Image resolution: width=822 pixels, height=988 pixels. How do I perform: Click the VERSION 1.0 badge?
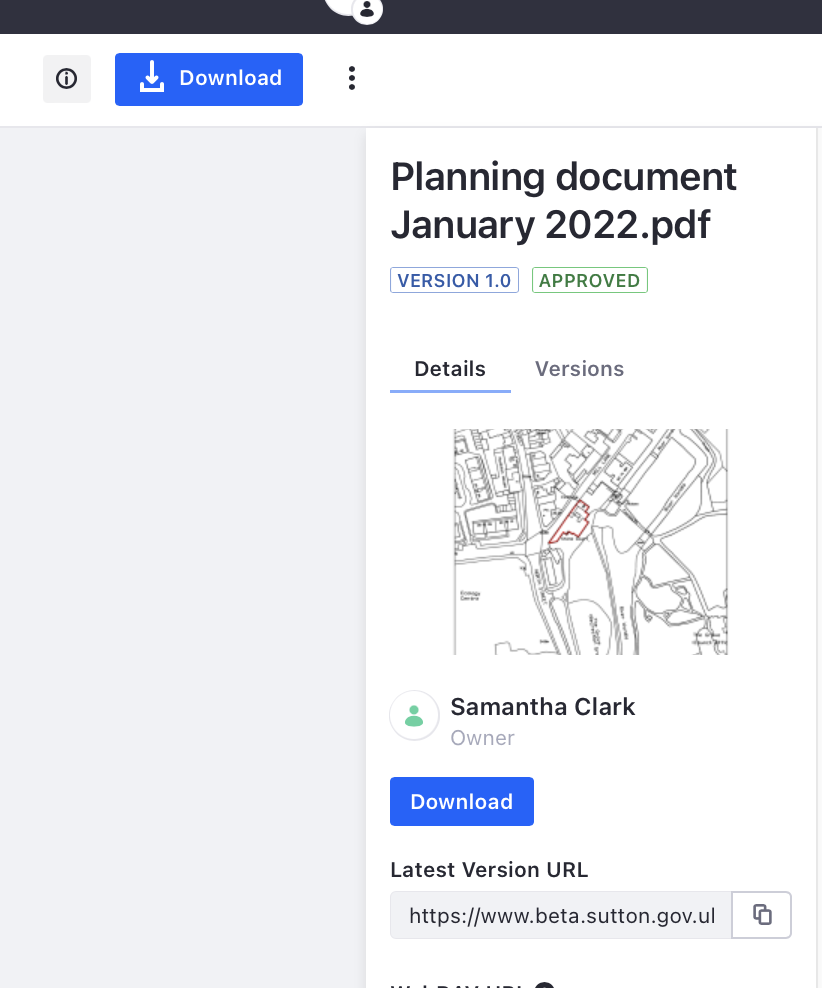pos(454,281)
